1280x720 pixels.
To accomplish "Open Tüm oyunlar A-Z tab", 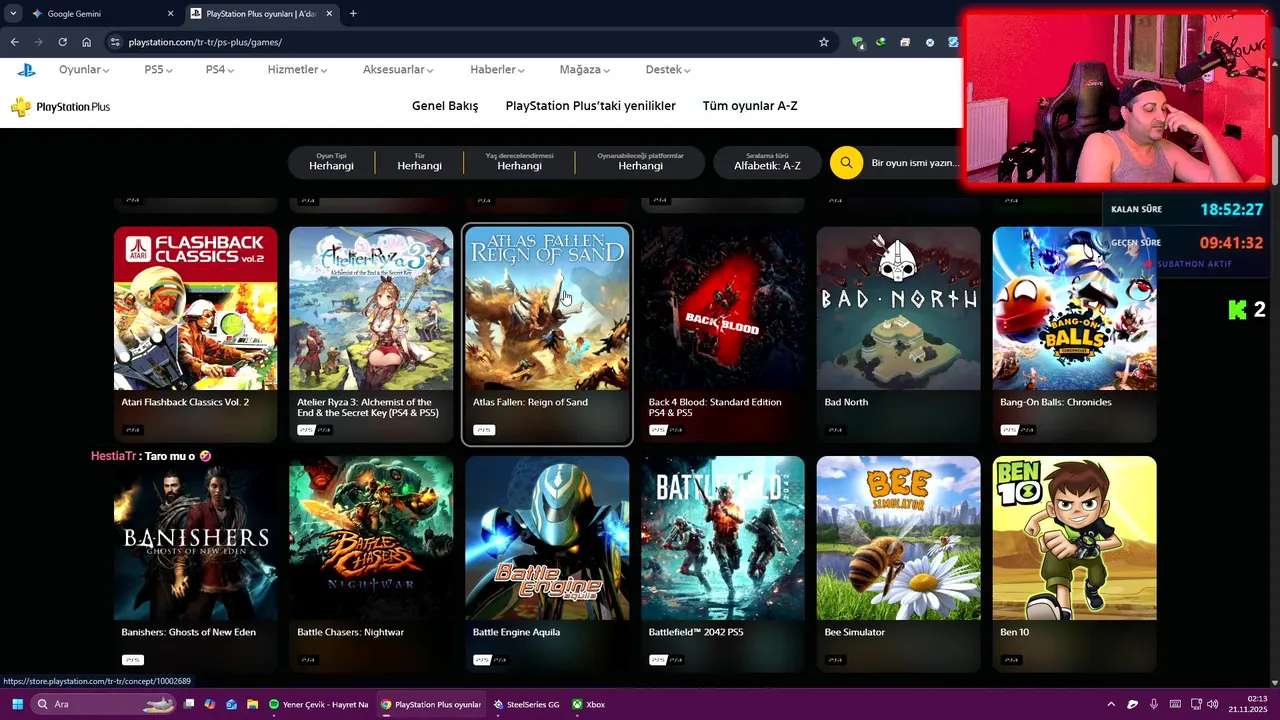I will click(x=750, y=106).
